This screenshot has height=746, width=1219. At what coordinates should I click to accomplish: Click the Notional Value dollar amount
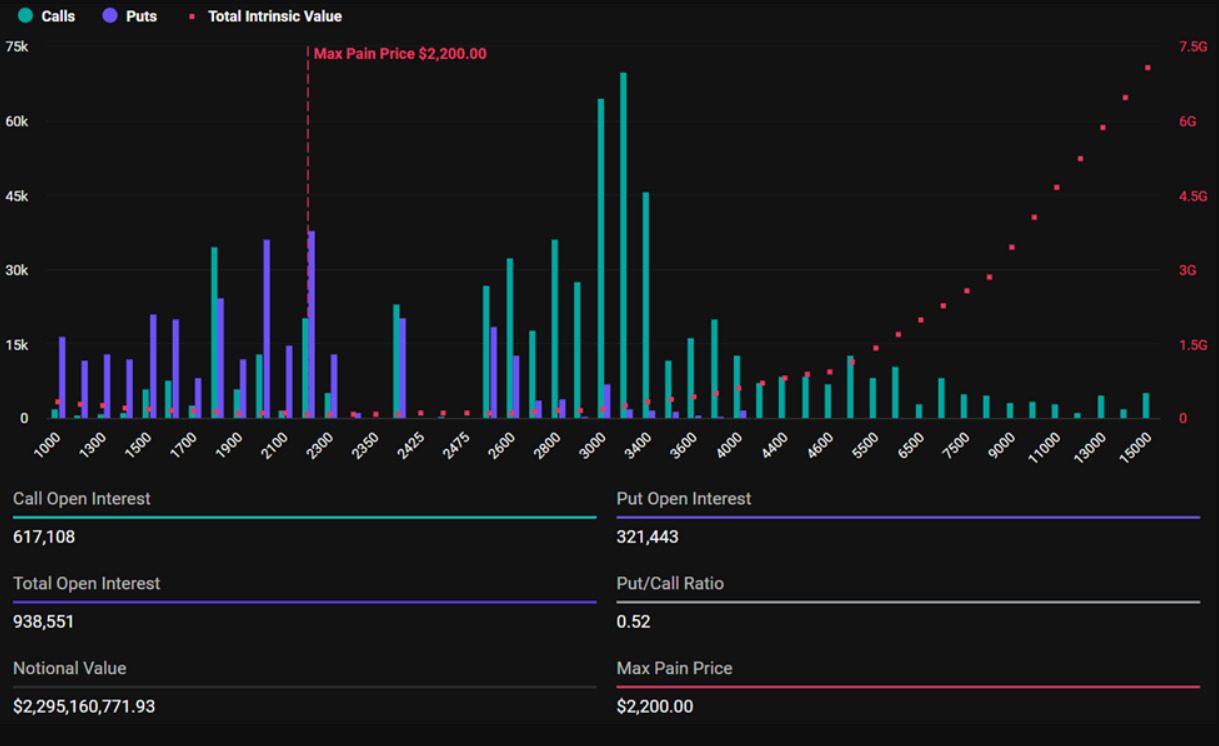(84, 707)
